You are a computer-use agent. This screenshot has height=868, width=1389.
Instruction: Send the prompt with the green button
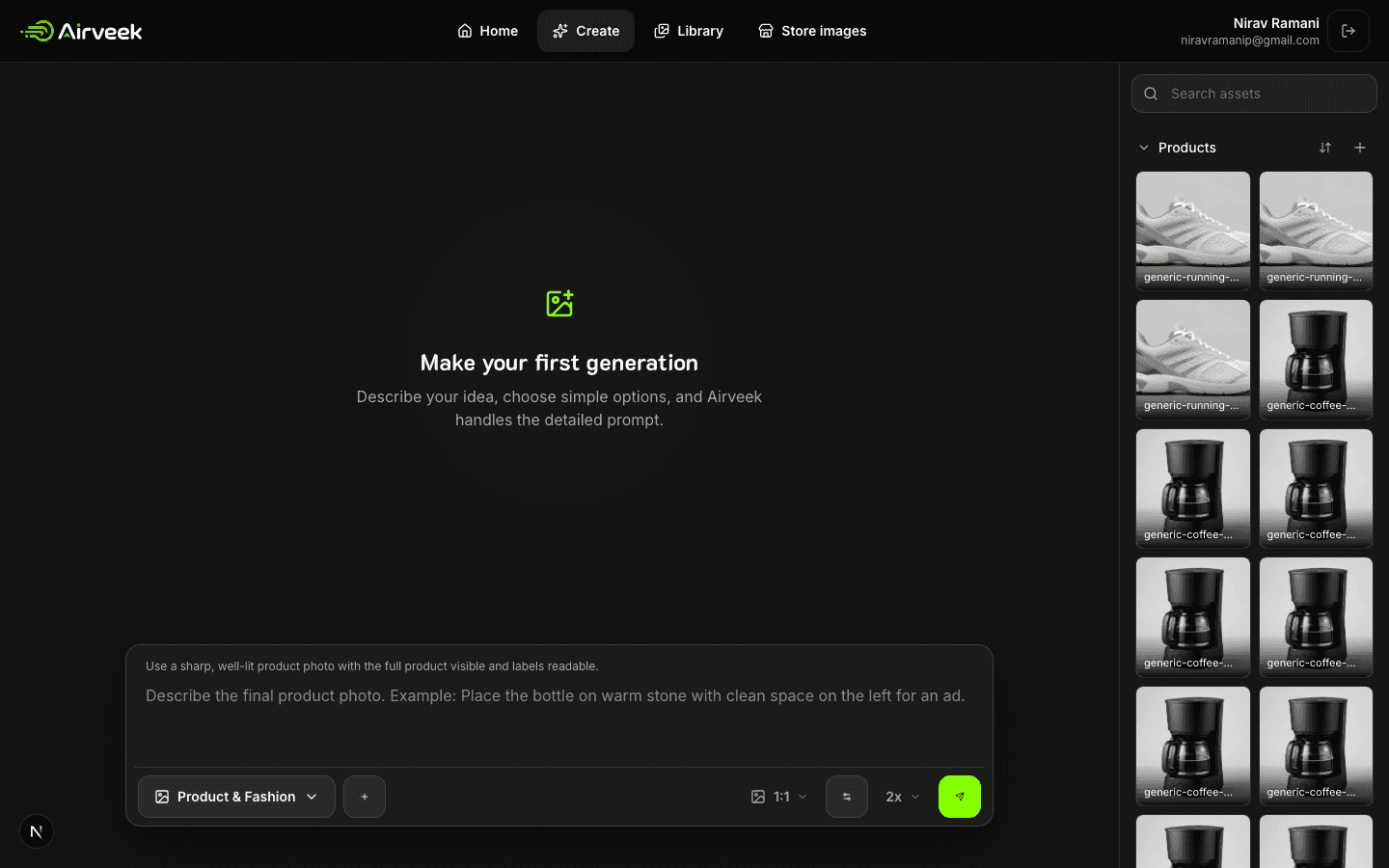pos(960,797)
